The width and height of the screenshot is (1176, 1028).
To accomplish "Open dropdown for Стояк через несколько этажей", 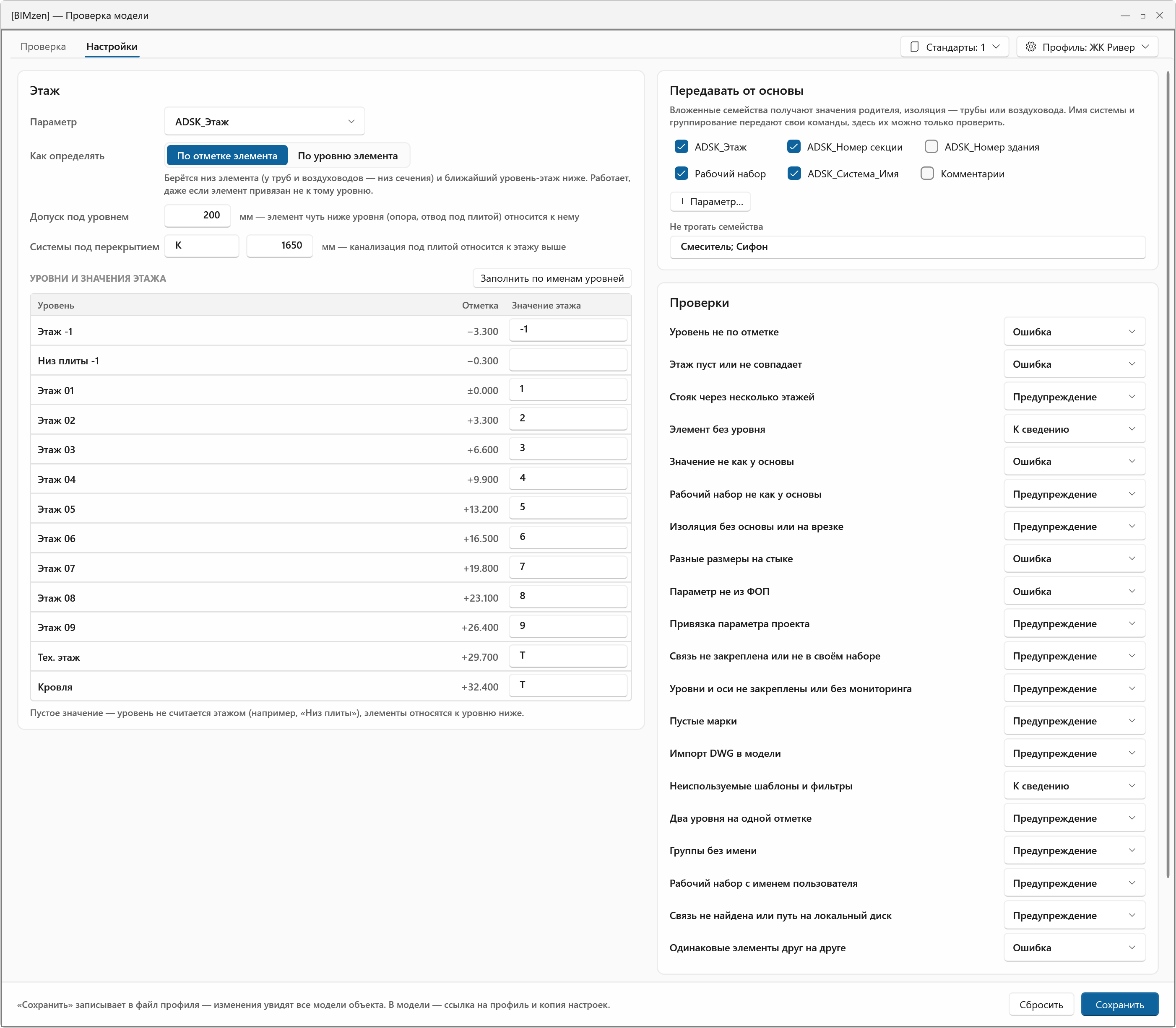I will click(x=1075, y=397).
